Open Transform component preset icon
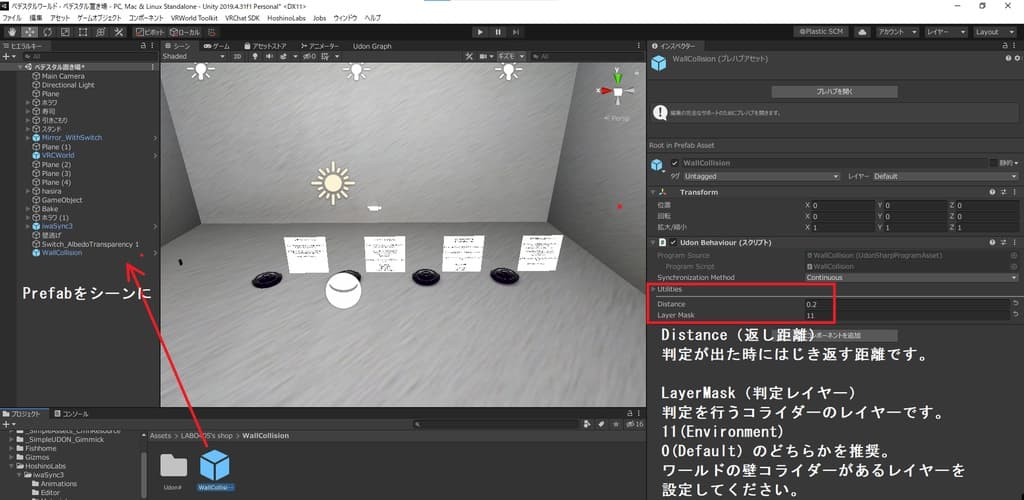This screenshot has height=500, width=1024. [x=1003, y=192]
